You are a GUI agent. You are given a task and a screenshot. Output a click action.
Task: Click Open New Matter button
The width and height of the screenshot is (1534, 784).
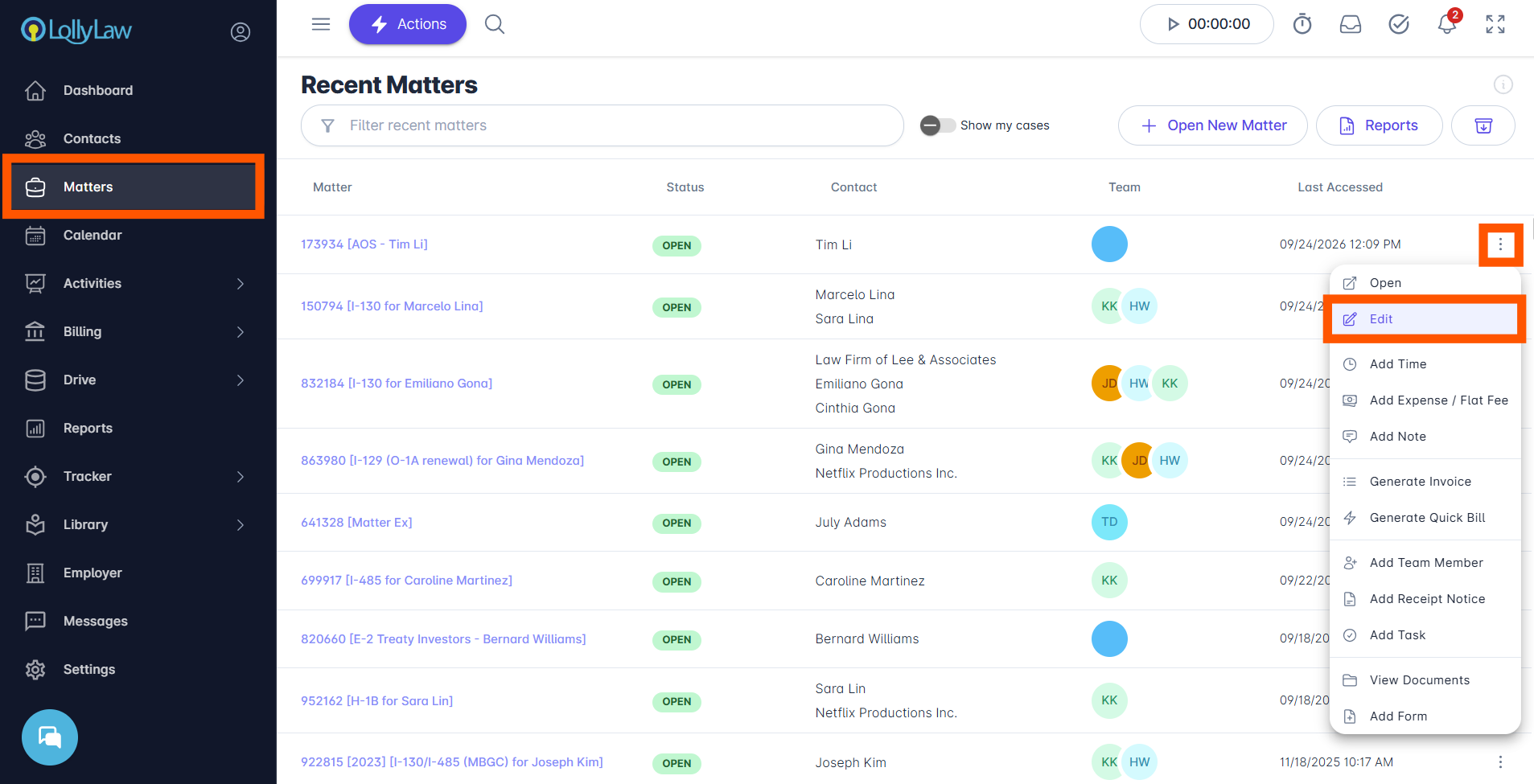tap(1212, 125)
